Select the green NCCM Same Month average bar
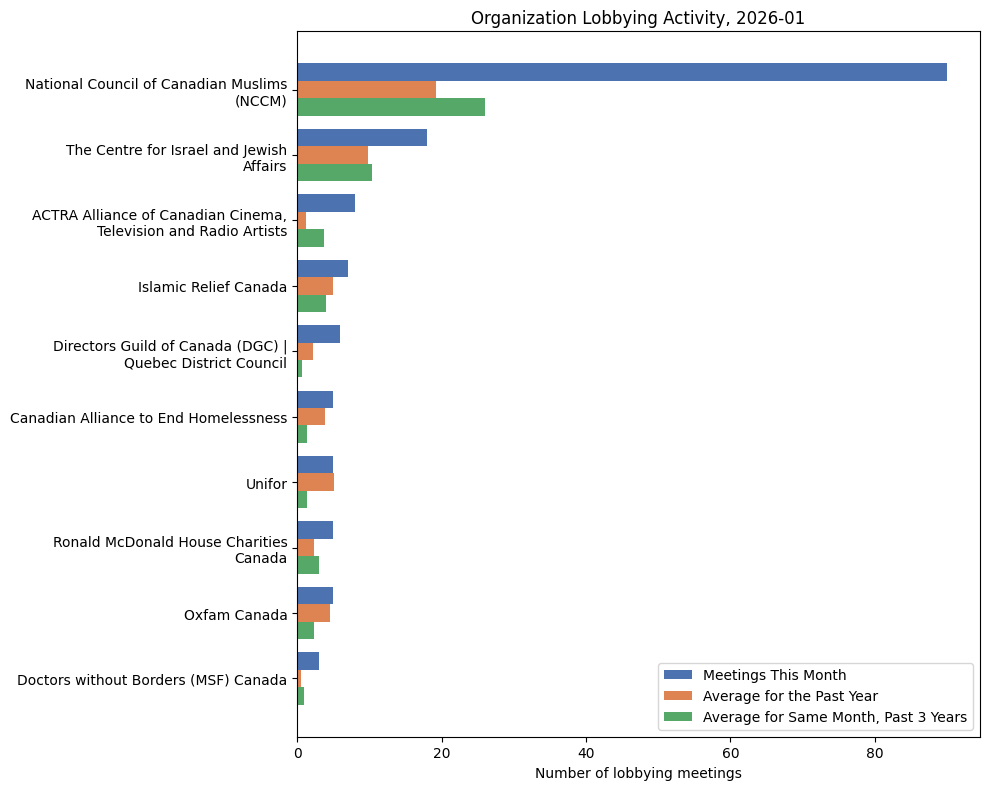989x790 pixels. (x=390, y=104)
